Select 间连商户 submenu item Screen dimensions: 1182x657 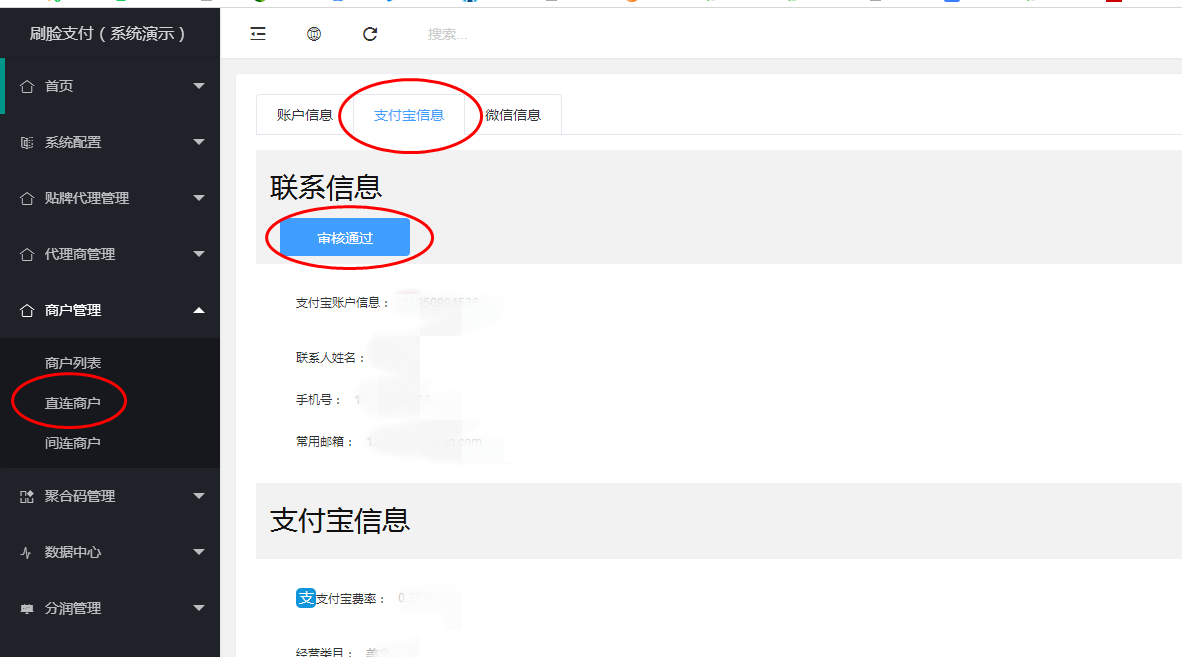pyautogui.click(x=72, y=443)
